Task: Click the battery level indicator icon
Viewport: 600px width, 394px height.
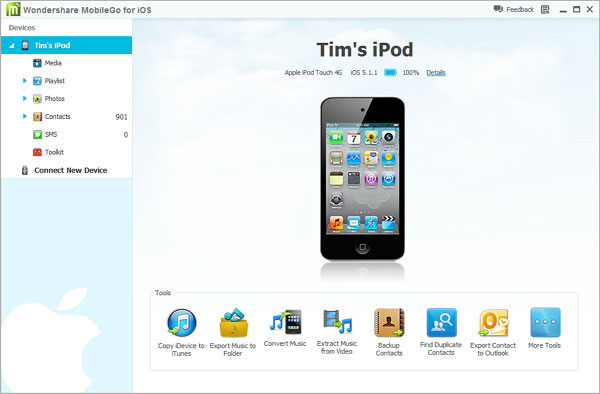Action: click(390, 72)
